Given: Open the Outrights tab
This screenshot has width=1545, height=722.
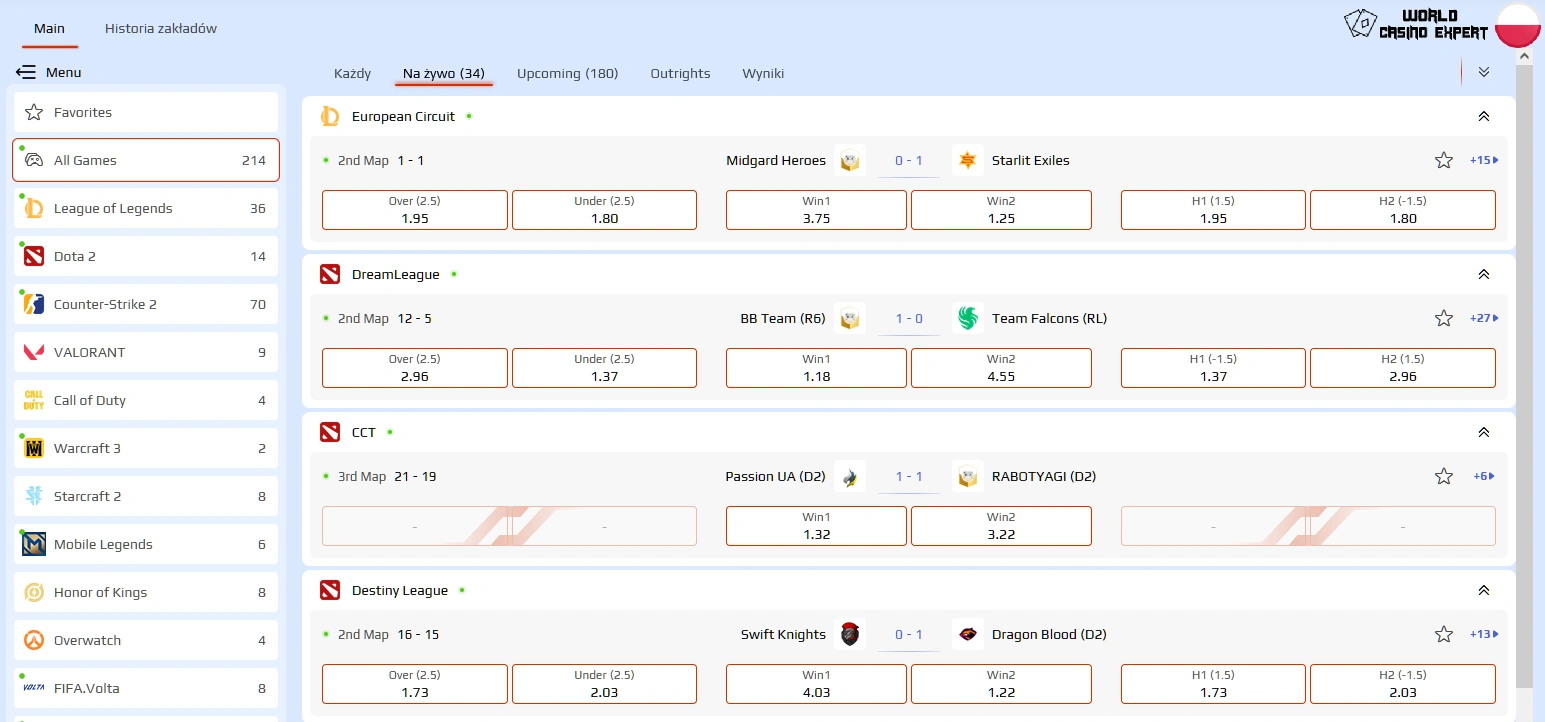Looking at the screenshot, I should point(680,73).
